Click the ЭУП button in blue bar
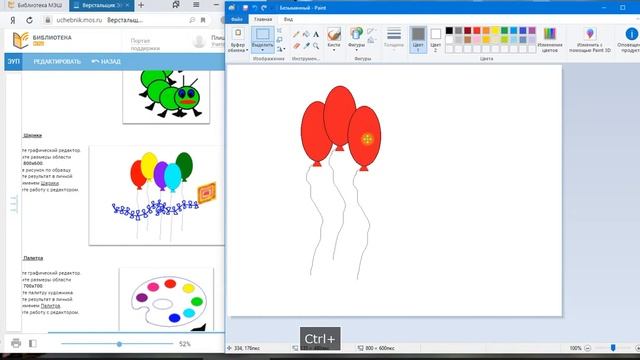Viewport: 640px width, 360px height. (13, 62)
